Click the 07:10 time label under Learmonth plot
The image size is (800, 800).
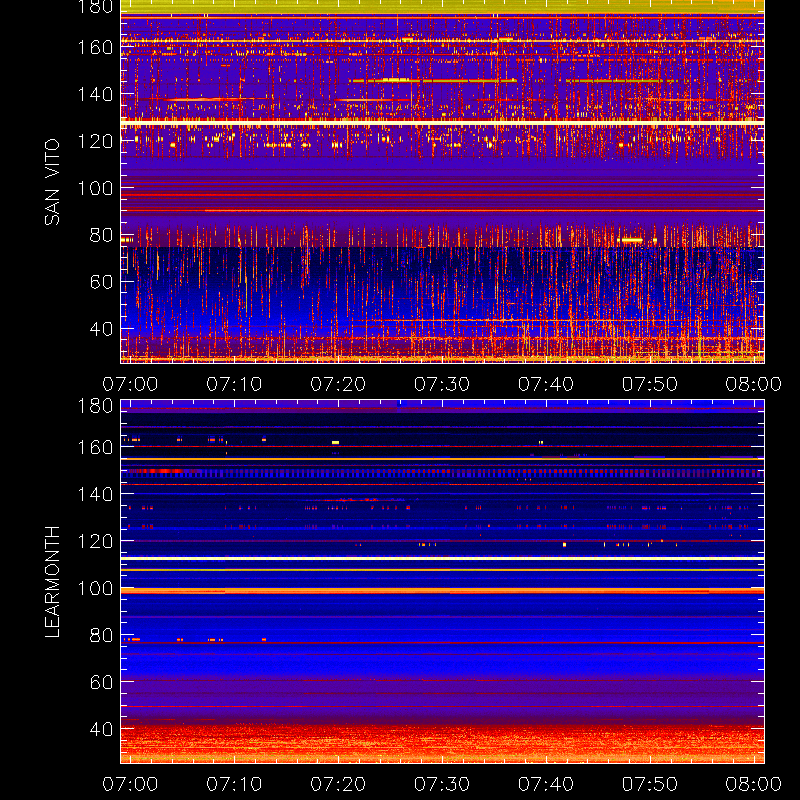click(x=234, y=784)
